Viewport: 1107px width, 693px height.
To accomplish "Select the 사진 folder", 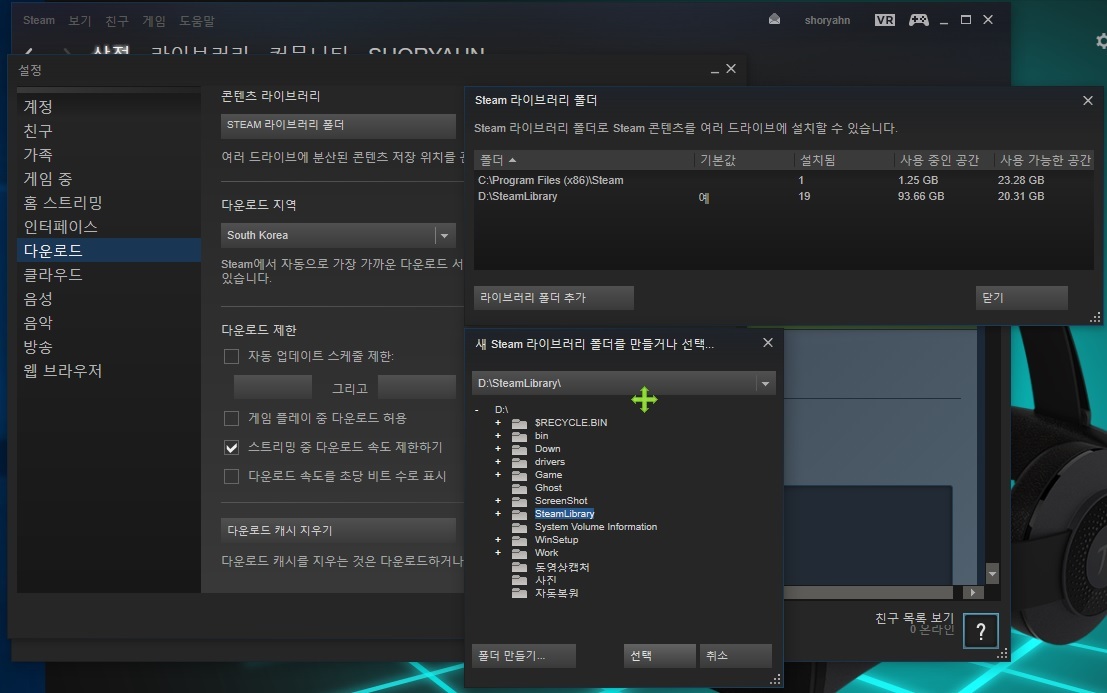I will pos(546,580).
